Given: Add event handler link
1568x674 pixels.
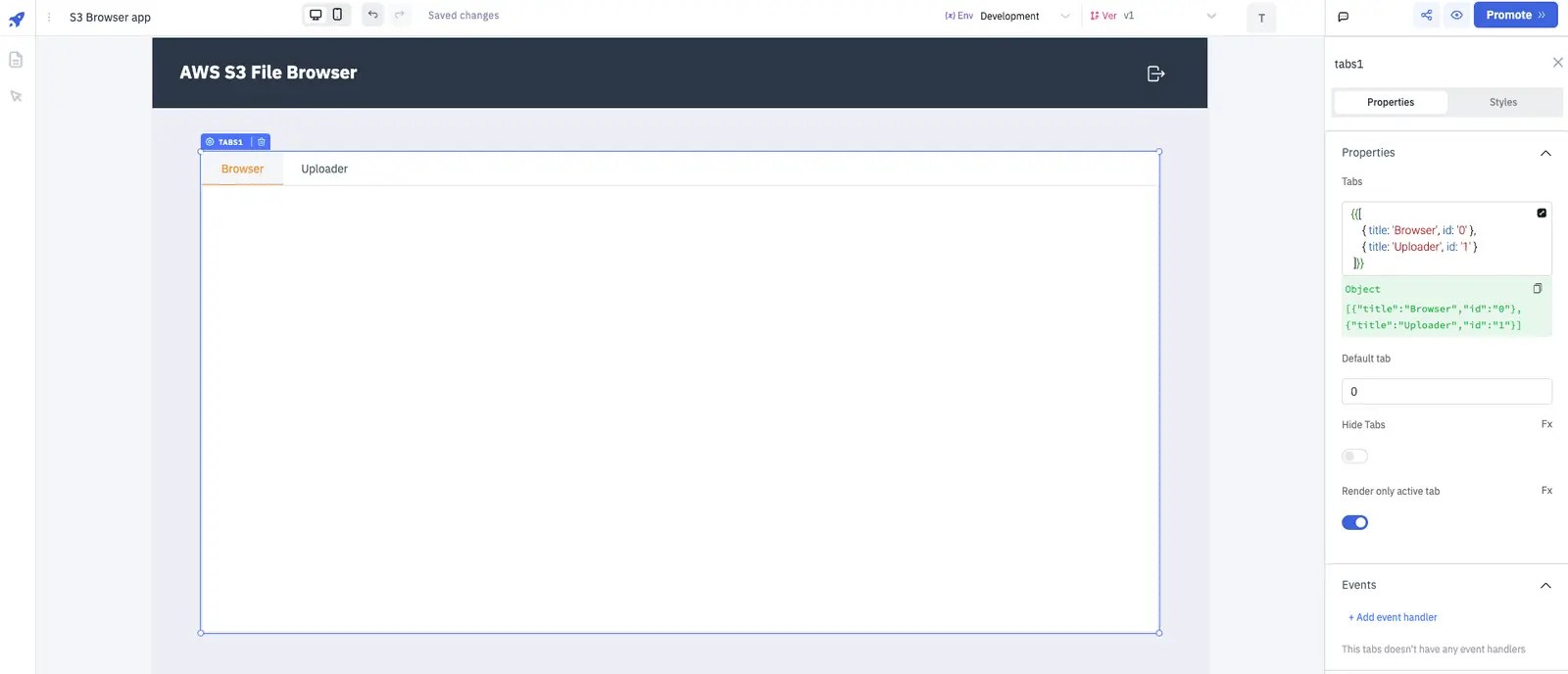Looking at the screenshot, I should coord(1393,617).
